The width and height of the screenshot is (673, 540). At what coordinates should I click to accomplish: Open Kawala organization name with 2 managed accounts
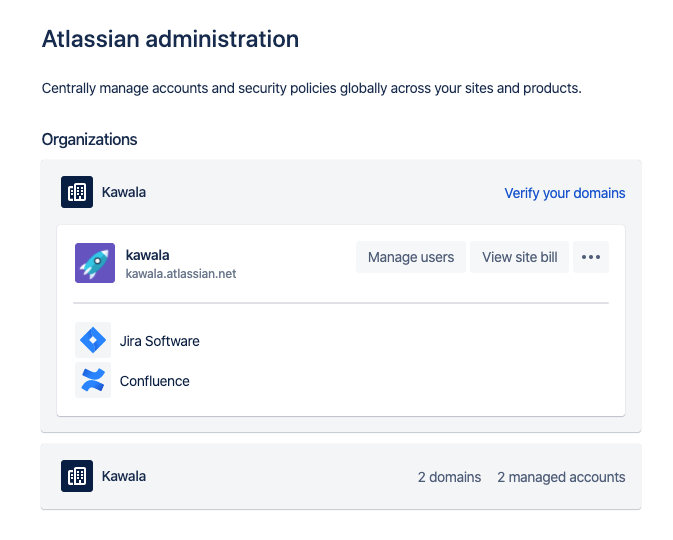pyautogui.click(x=124, y=476)
